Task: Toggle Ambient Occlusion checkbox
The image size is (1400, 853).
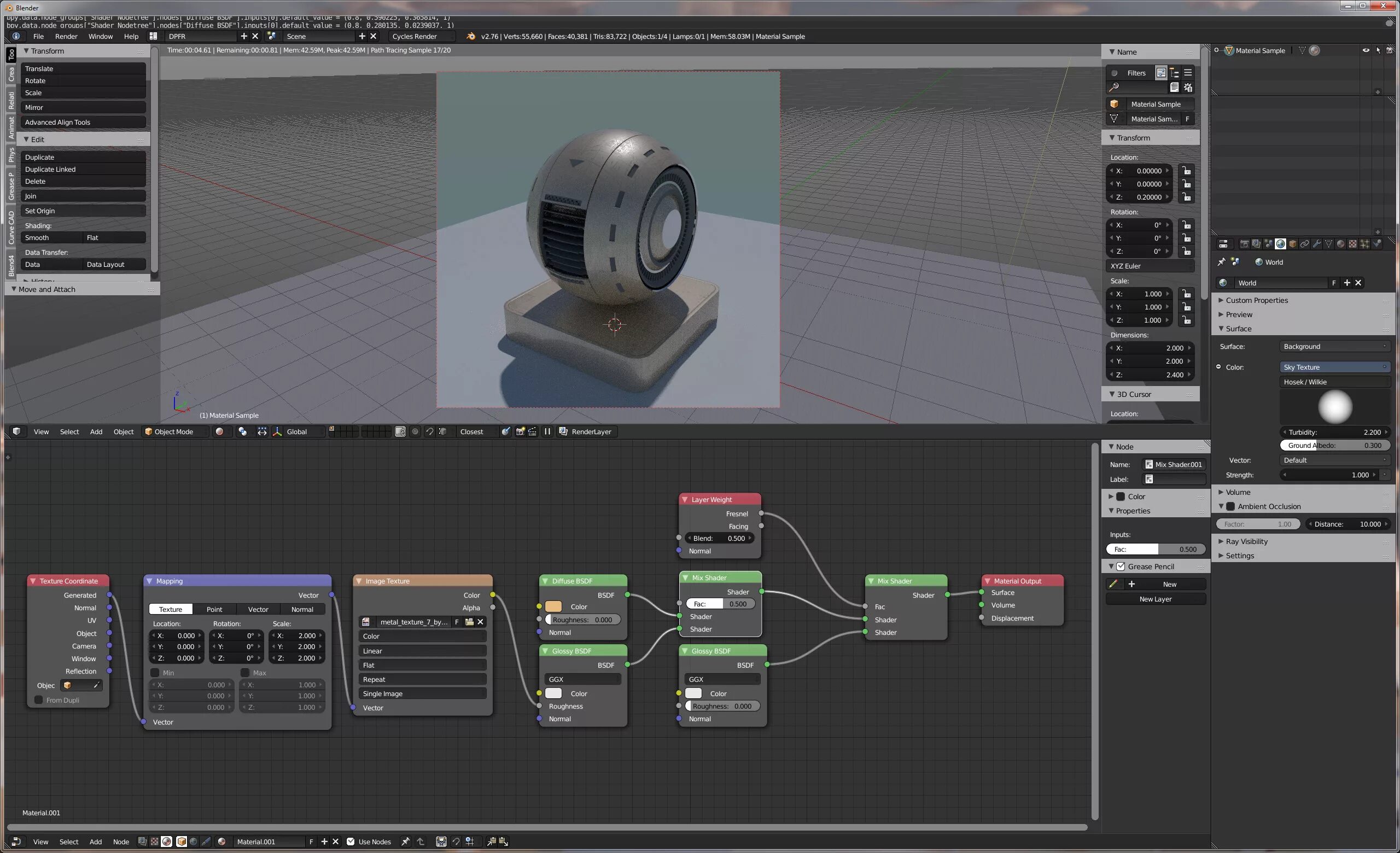Action: [1230, 506]
